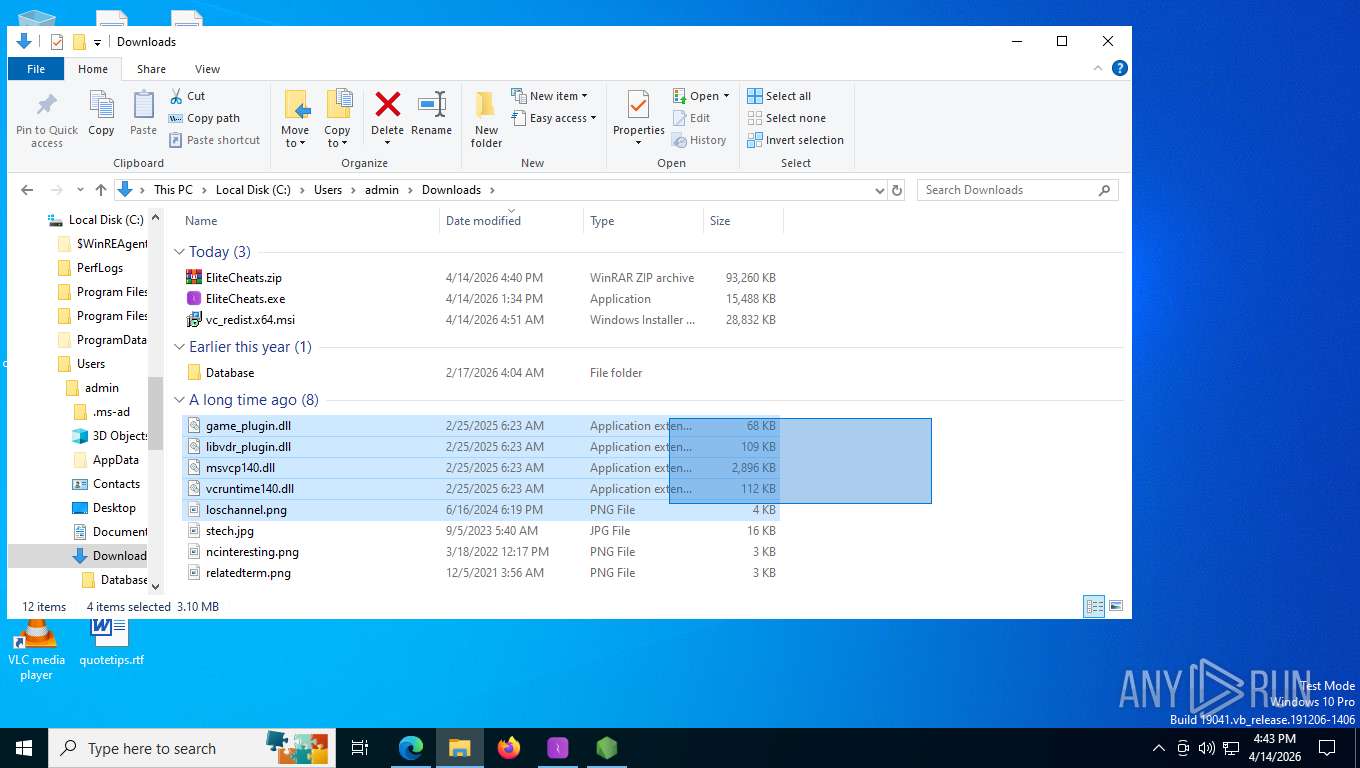This screenshot has width=1360, height=768.
Task: Open the View ribbon tab
Action: point(207,69)
